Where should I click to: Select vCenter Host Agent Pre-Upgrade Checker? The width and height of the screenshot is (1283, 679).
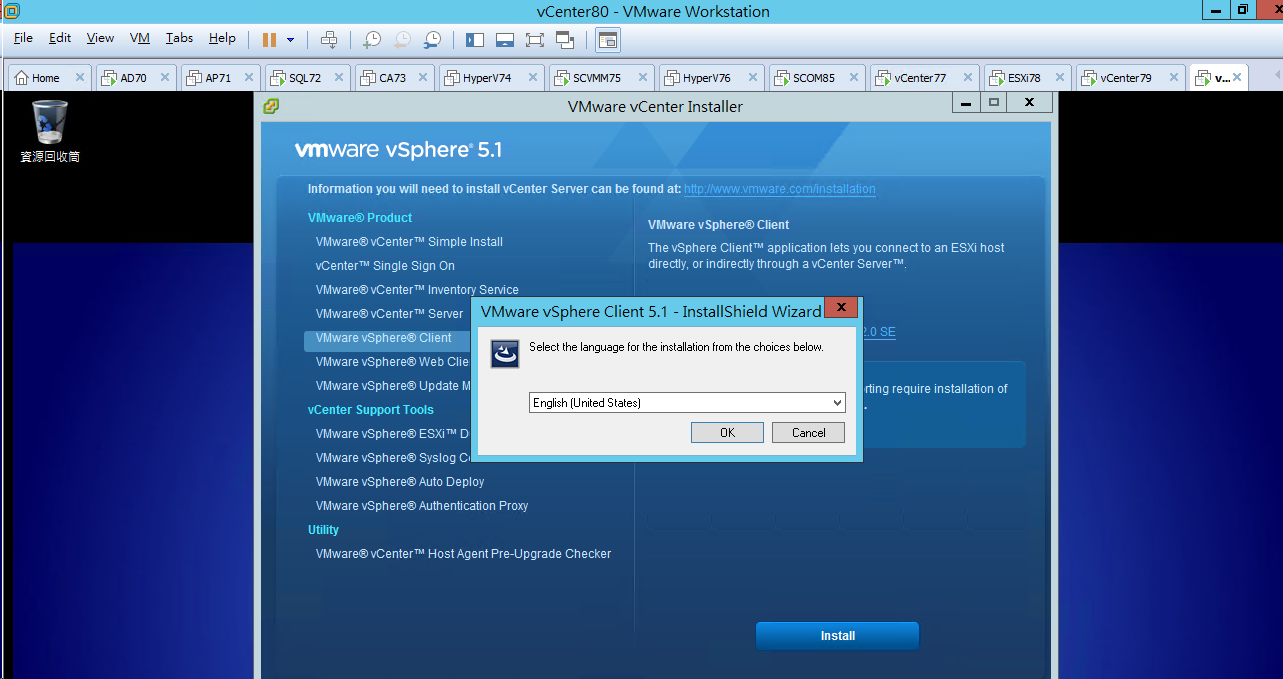[463, 554]
